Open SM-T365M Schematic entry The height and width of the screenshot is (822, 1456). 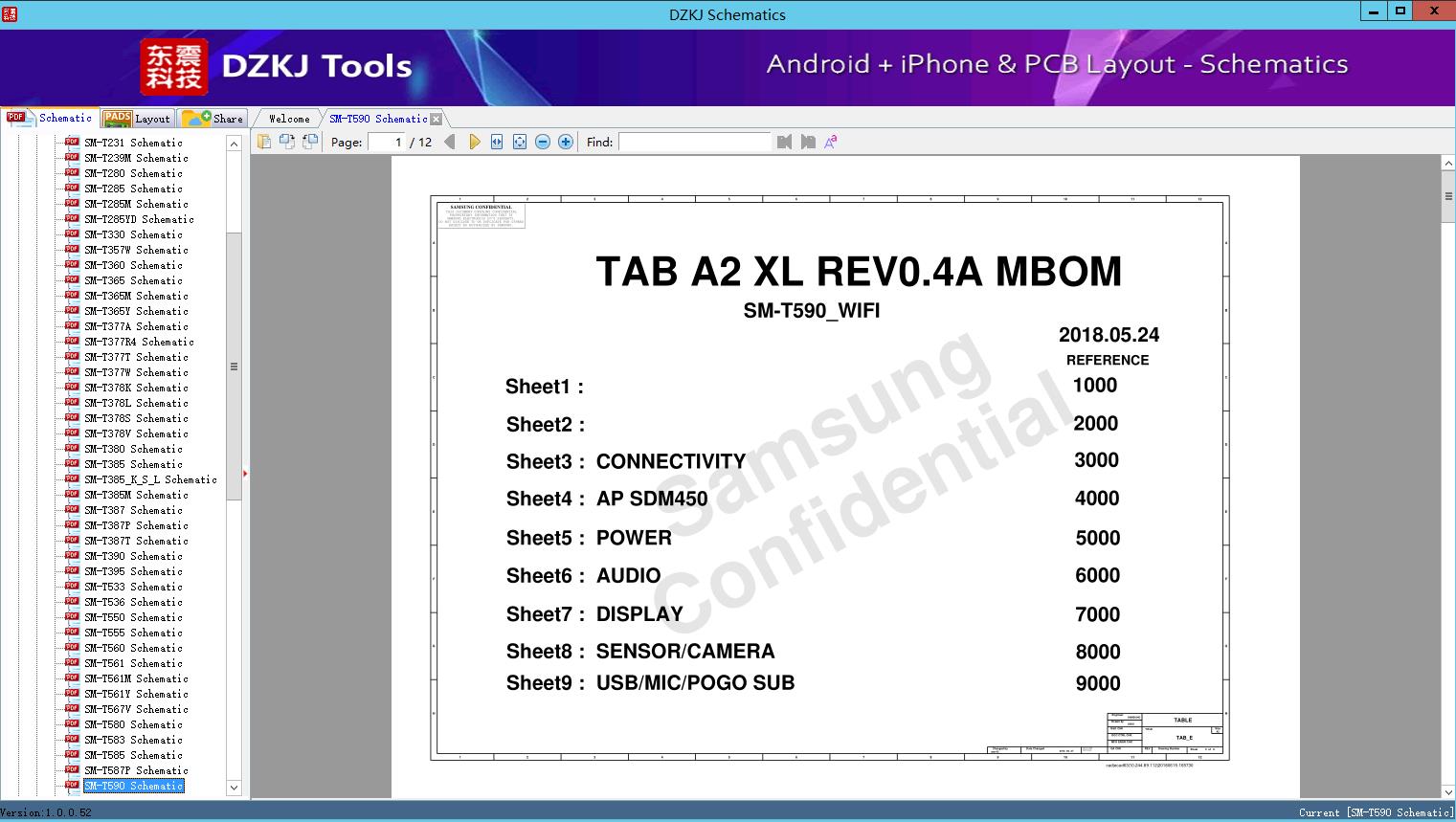tap(136, 296)
